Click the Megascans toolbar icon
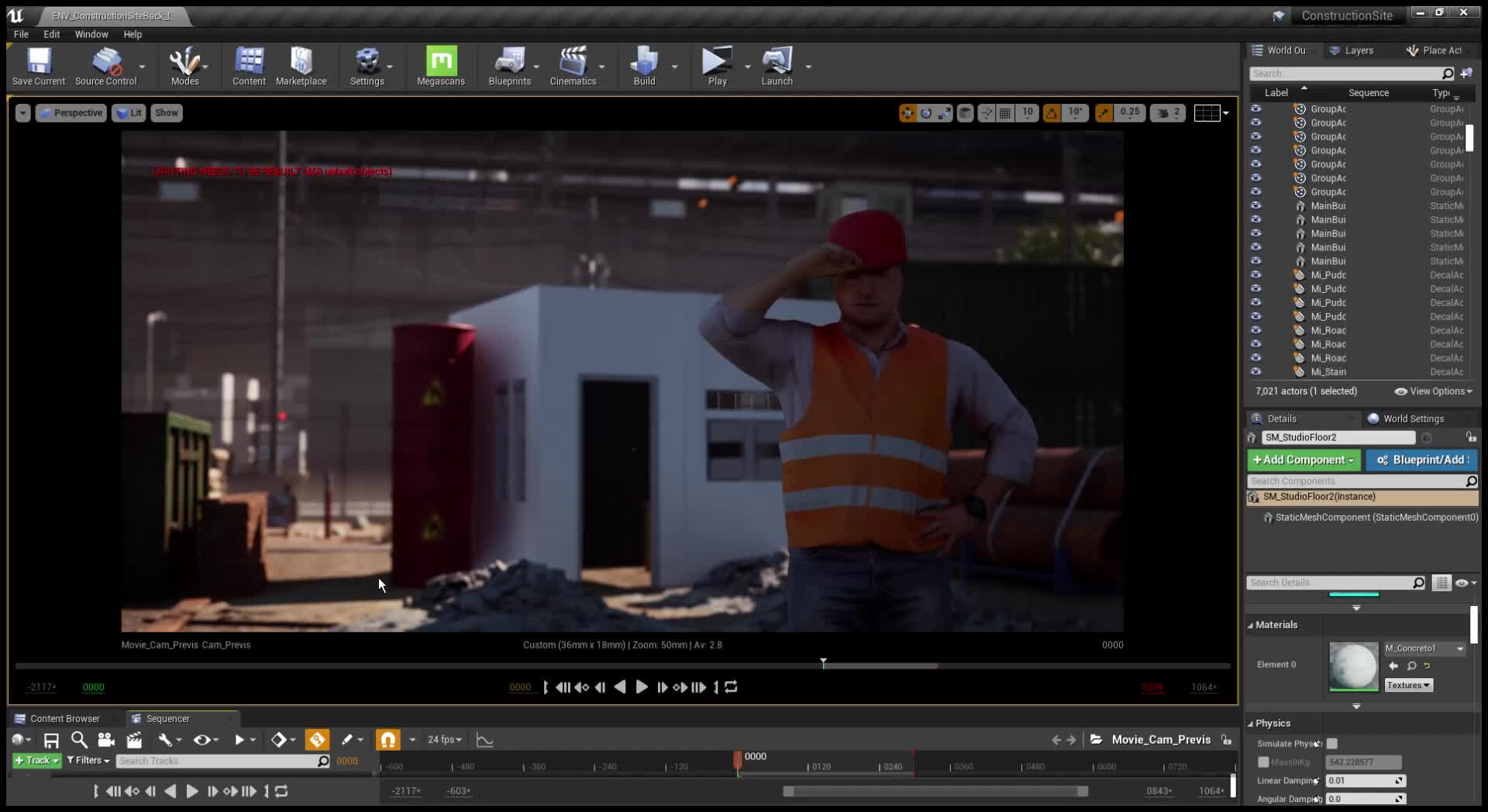Image resolution: width=1488 pixels, height=812 pixels. 441,62
